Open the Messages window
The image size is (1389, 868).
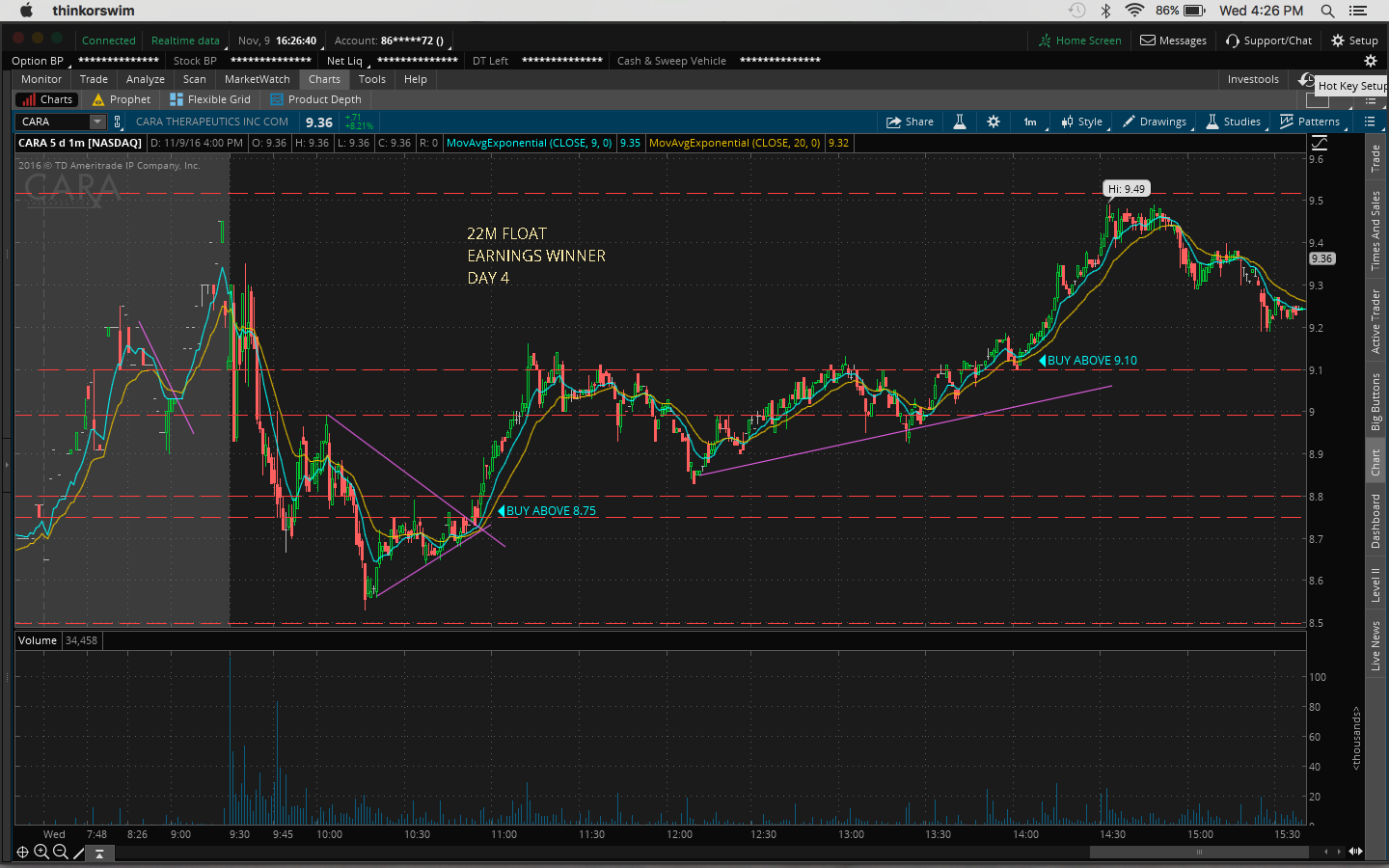(1174, 41)
